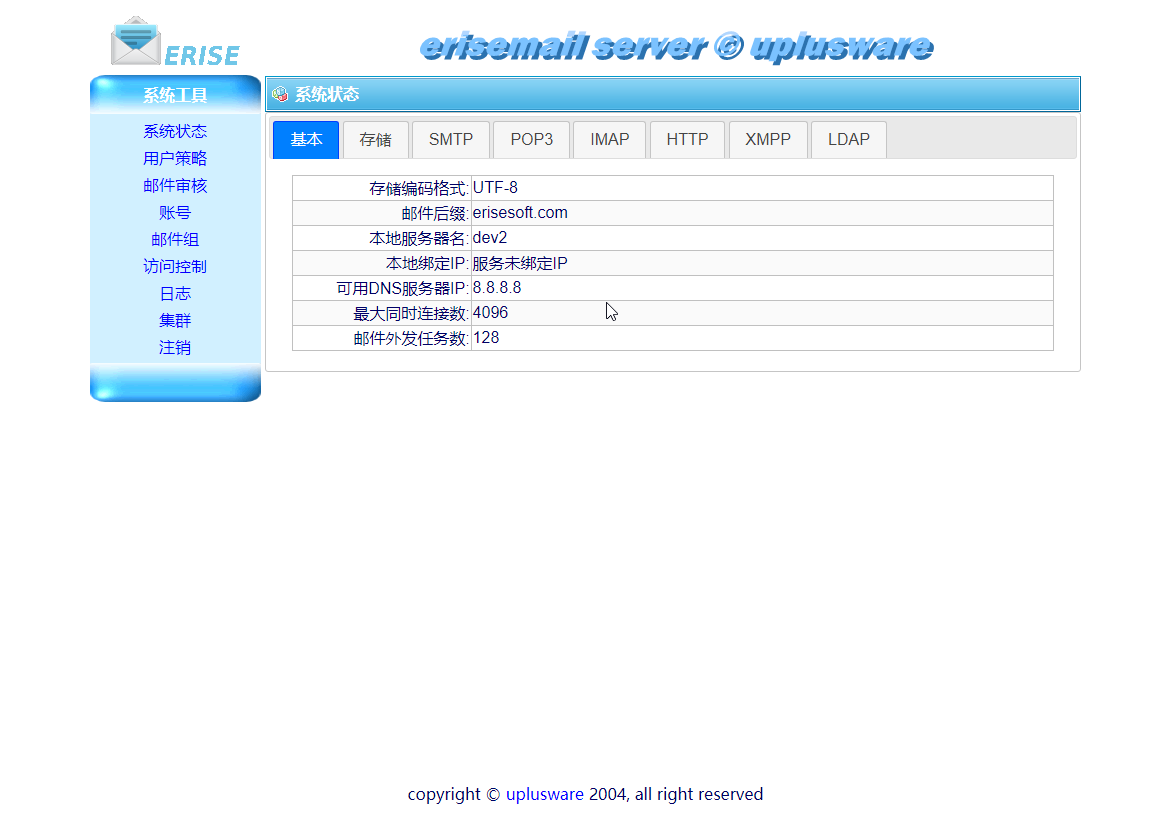Image resolution: width=1171 pixels, height=828 pixels.
Task: Follow the uplusware link in the footer
Action: [x=544, y=794]
